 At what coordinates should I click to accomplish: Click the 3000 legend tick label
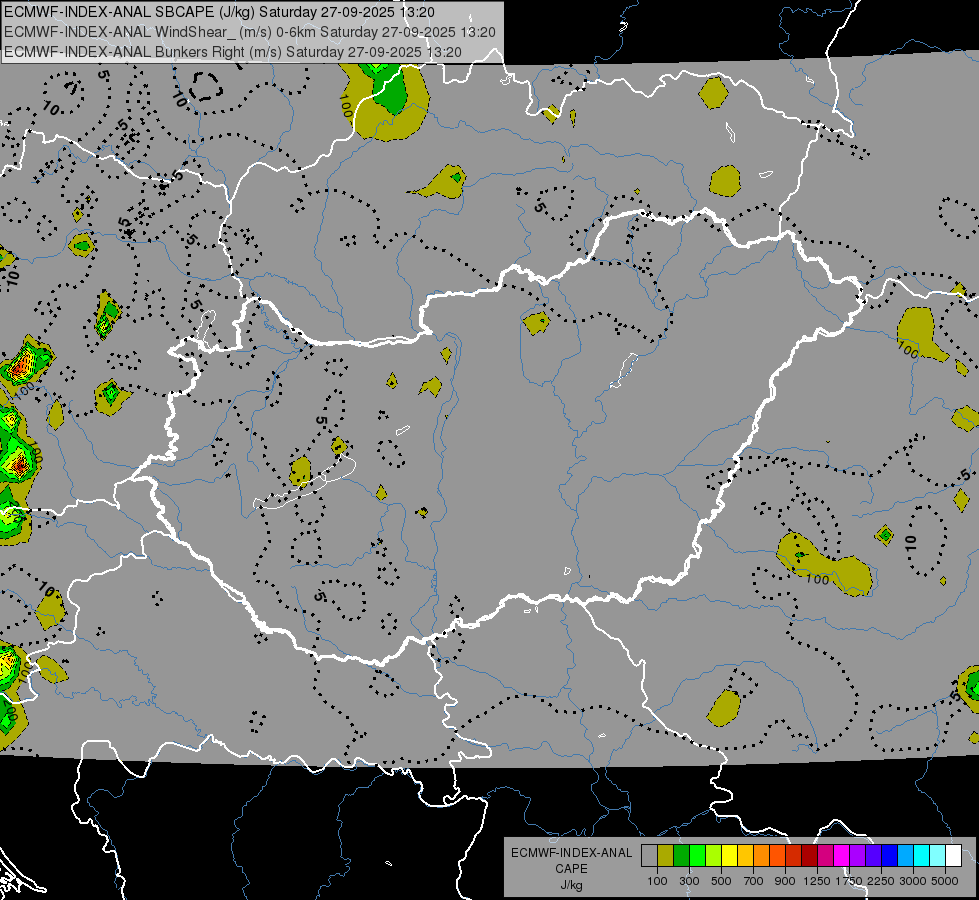coord(913,881)
